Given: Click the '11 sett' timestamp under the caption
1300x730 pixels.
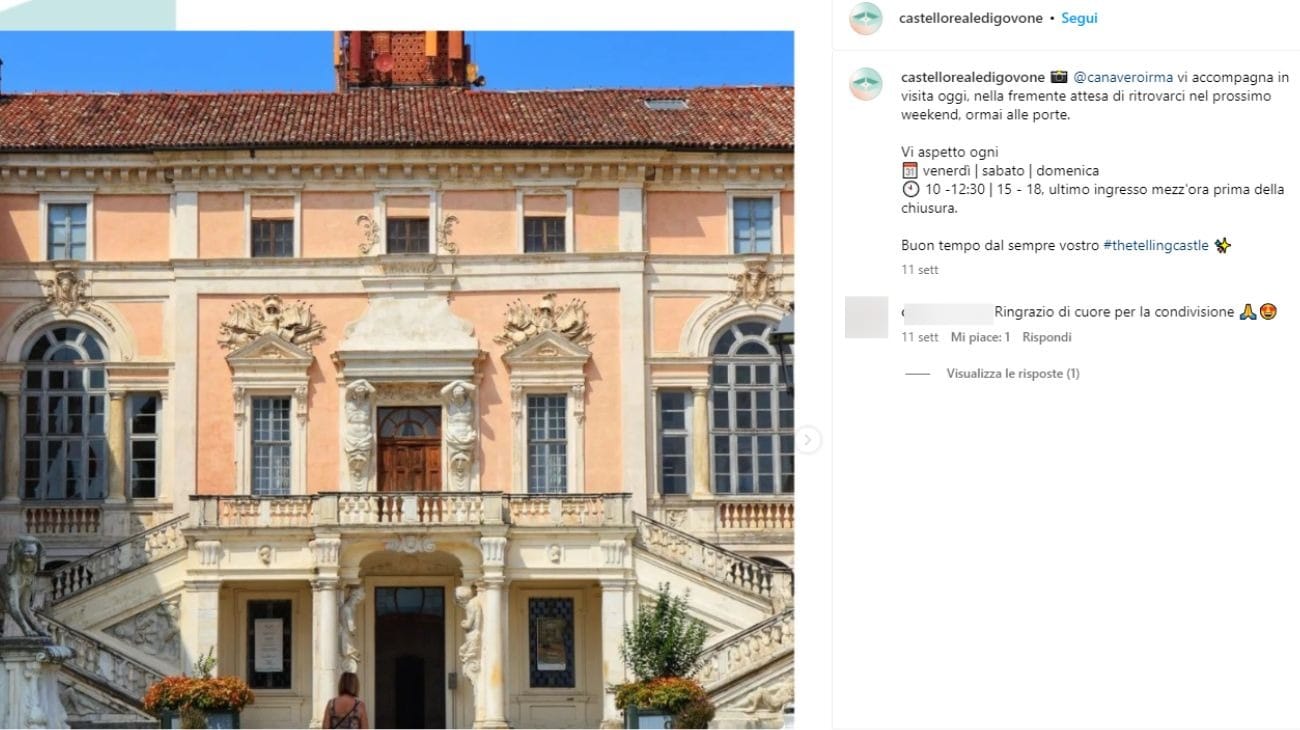Looking at the screenshot, I should (920, 270).
